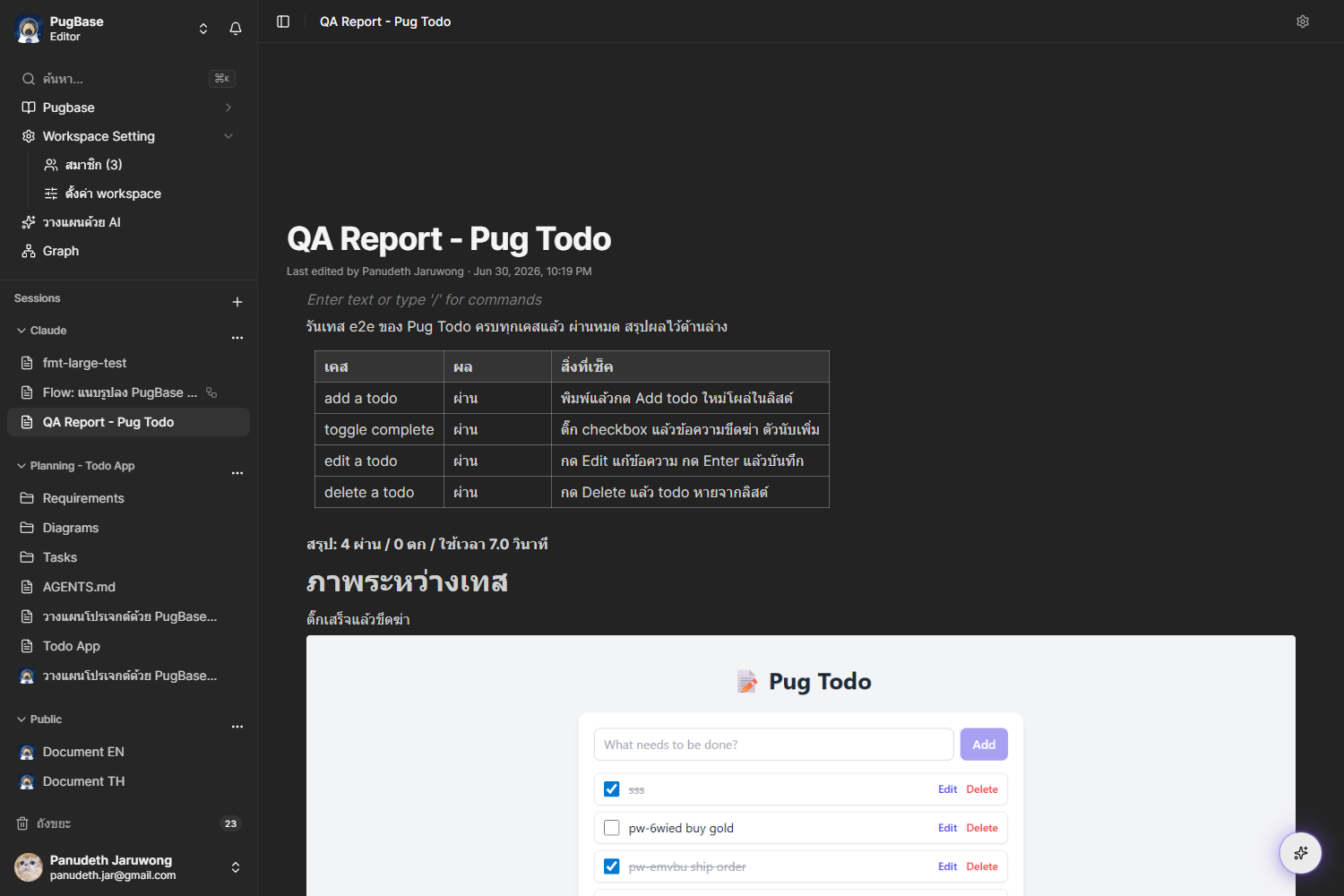Check the pw-6wied buy gold checkbox

(612, 828)
